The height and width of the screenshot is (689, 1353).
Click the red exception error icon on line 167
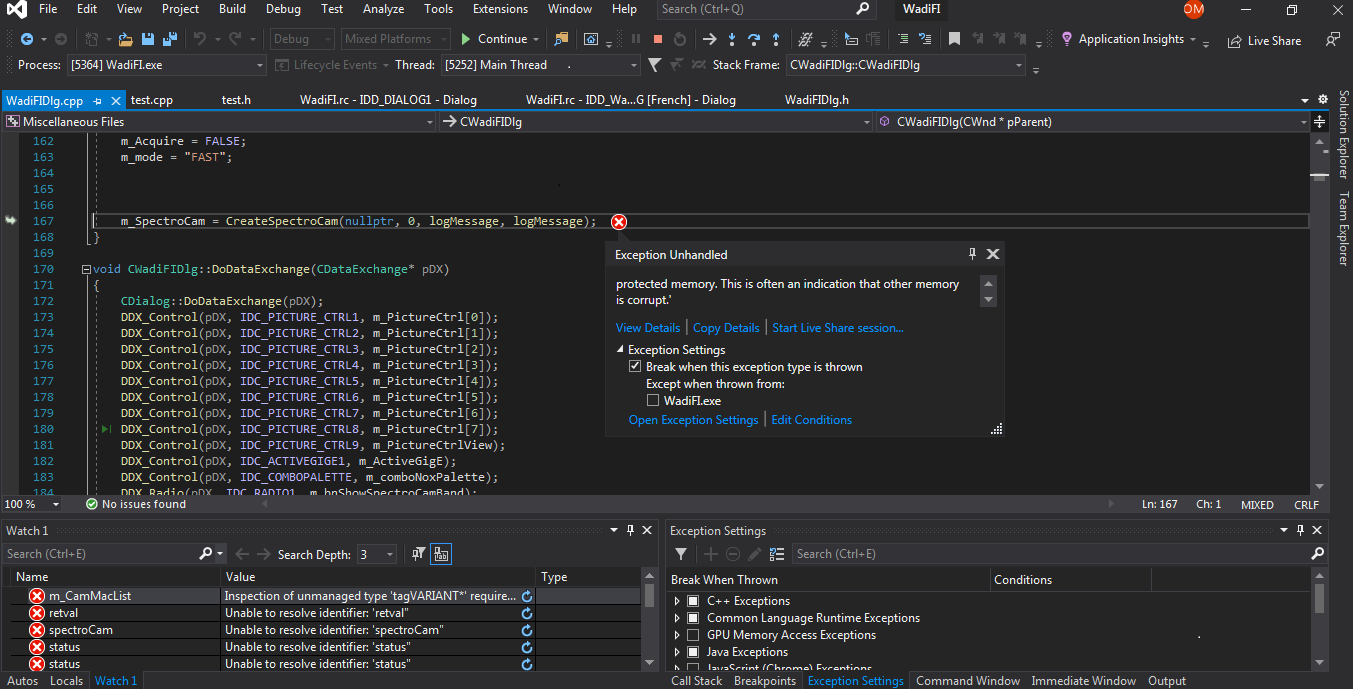[x=619, y=222]
